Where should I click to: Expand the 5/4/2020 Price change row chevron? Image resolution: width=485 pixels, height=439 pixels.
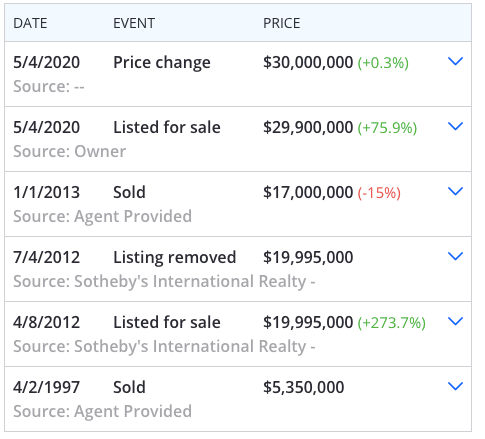coord(455,61)
